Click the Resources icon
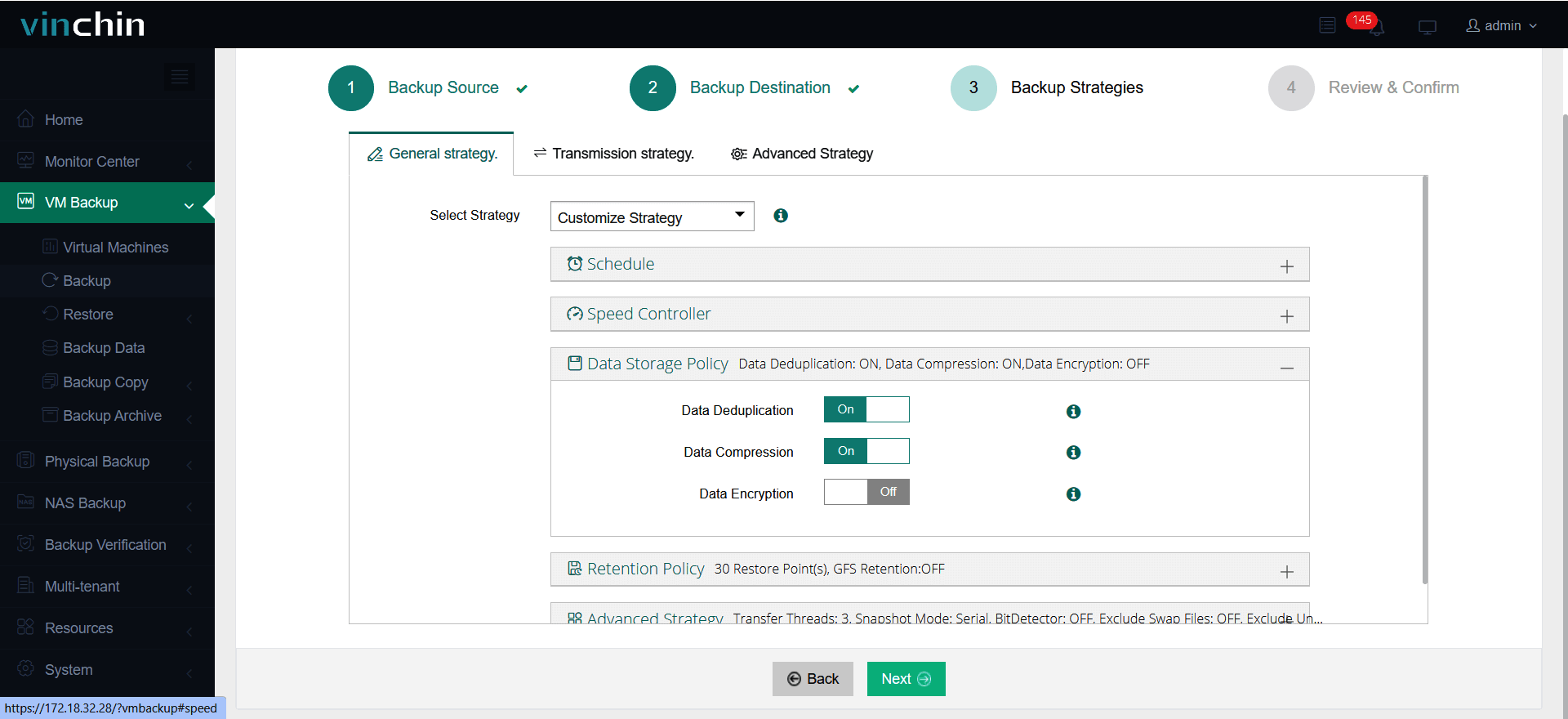 point(26,627)
